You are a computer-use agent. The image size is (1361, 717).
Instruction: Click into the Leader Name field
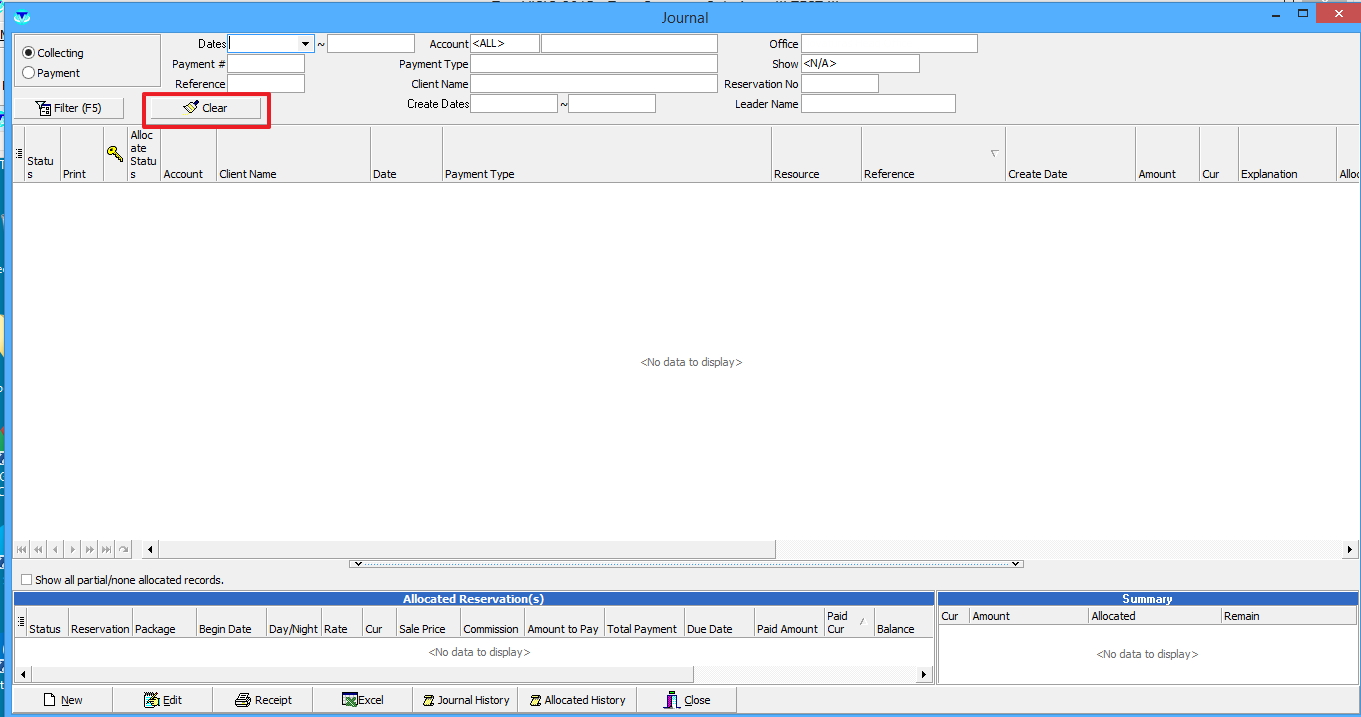[877, 104]
